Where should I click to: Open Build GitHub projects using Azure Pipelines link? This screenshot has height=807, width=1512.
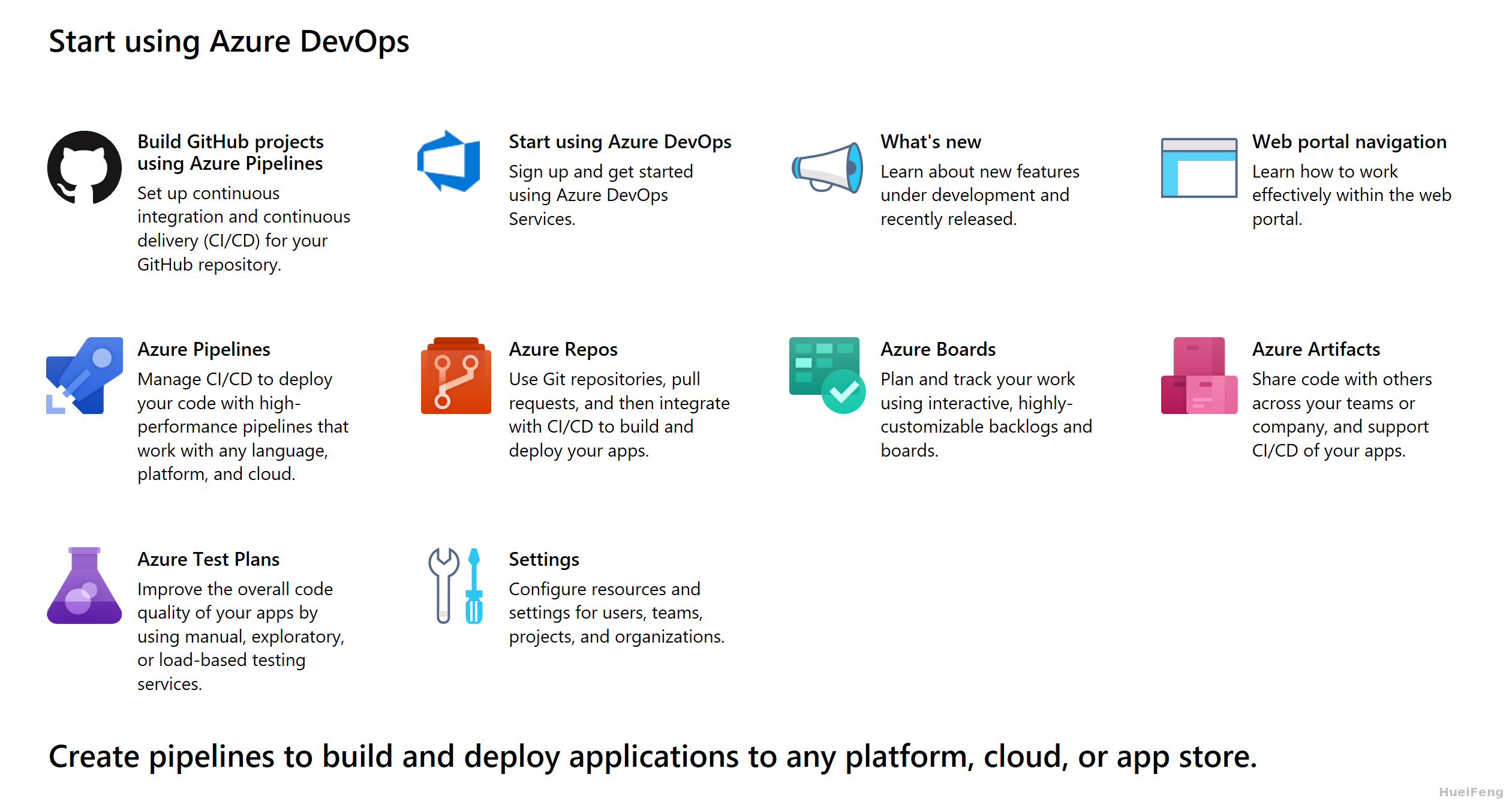pyautogui.click(x=230, y=152)
